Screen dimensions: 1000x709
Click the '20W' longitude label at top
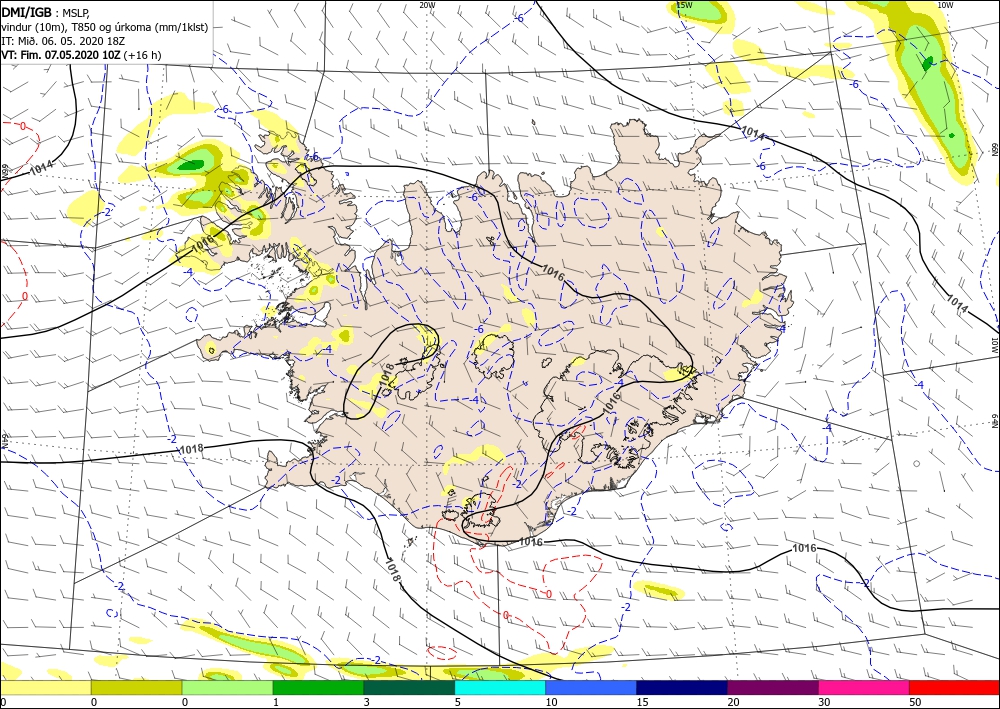427,4
